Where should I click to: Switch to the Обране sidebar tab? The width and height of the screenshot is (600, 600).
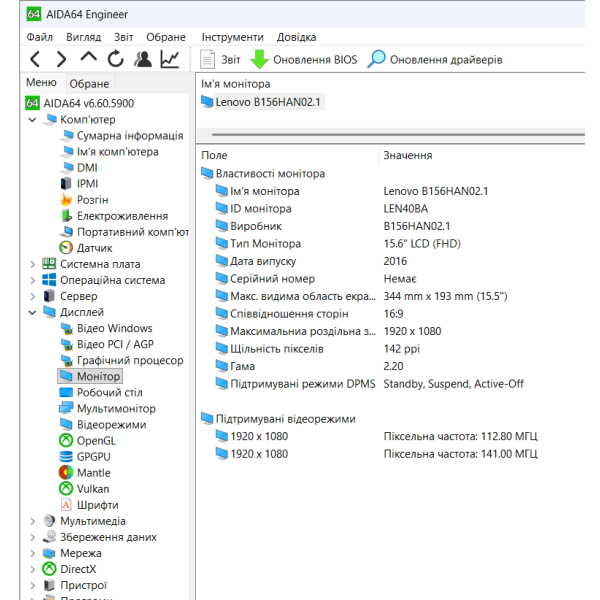89,83
